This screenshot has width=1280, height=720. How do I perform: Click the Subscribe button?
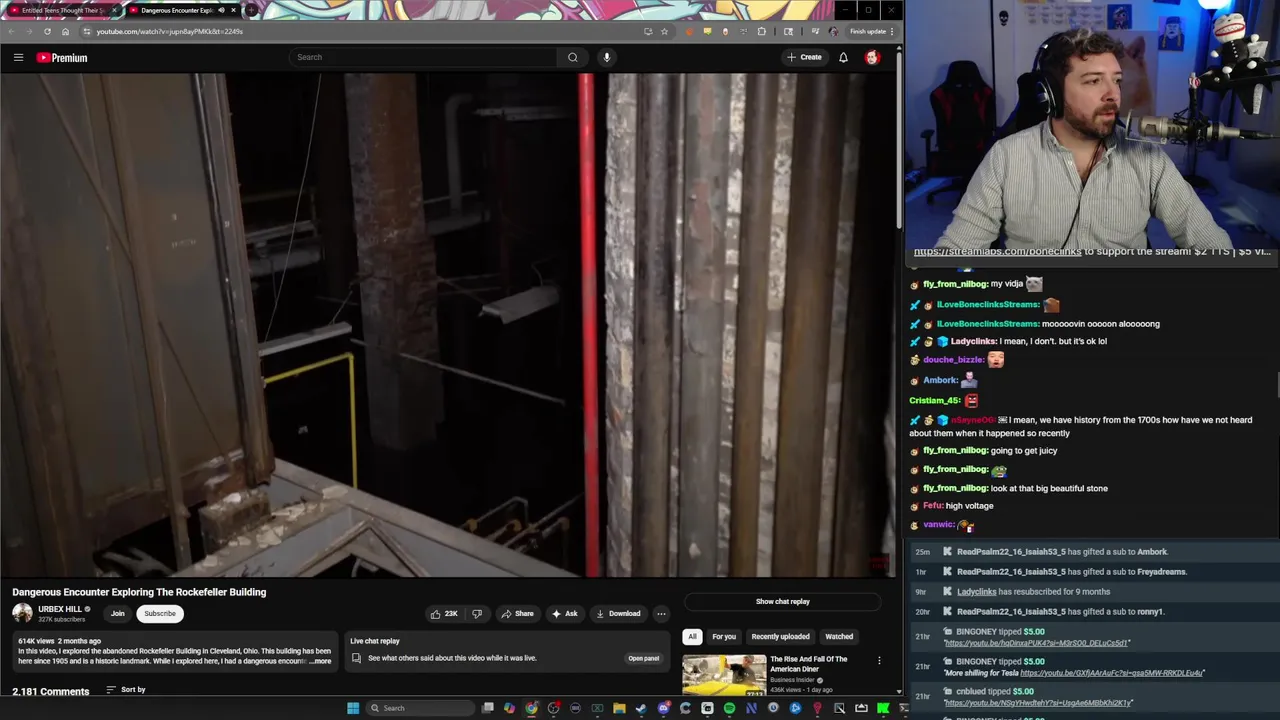pos(159,614)
